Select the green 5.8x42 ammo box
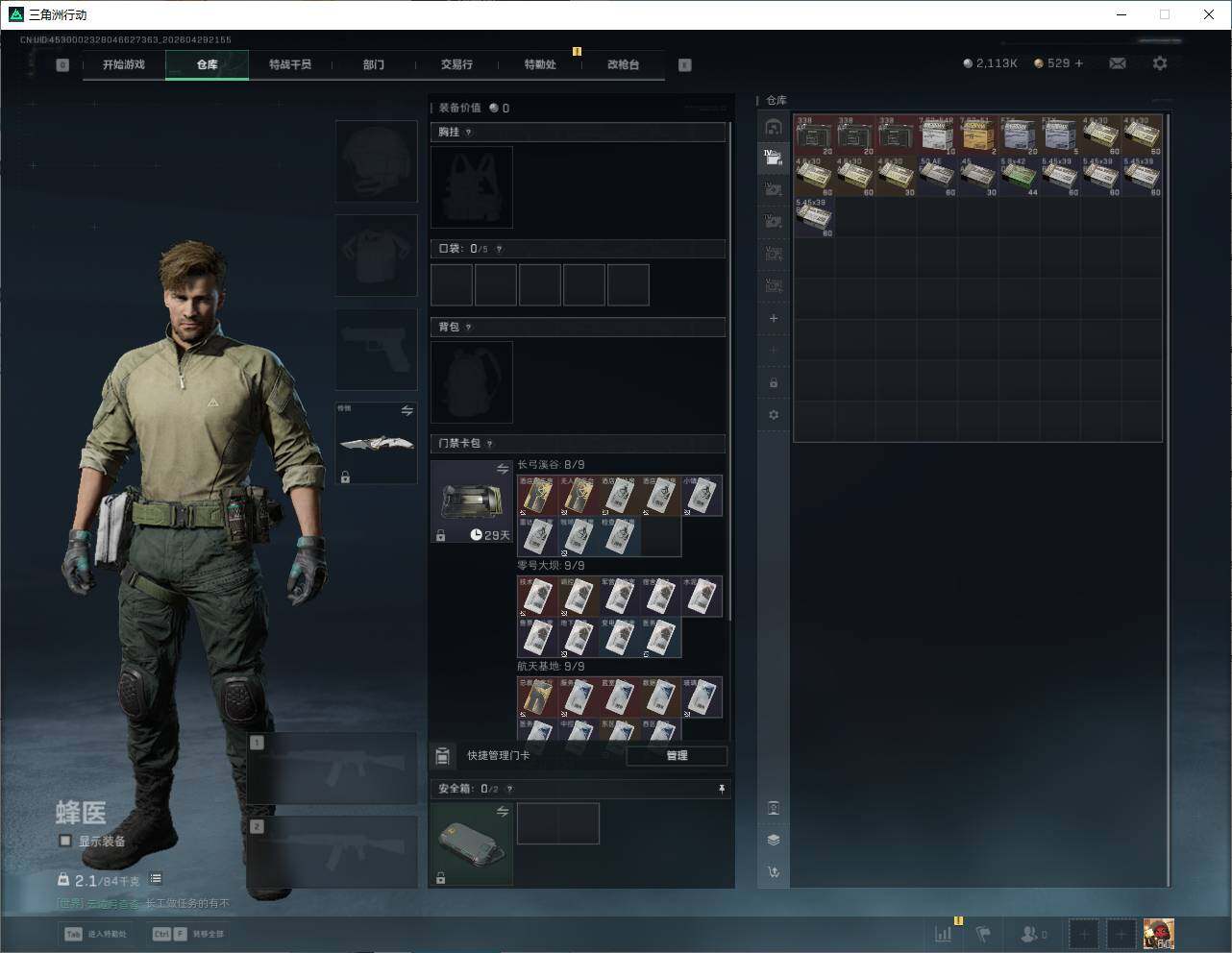This screenshot has width=1232, height=953. [1020, 177]
